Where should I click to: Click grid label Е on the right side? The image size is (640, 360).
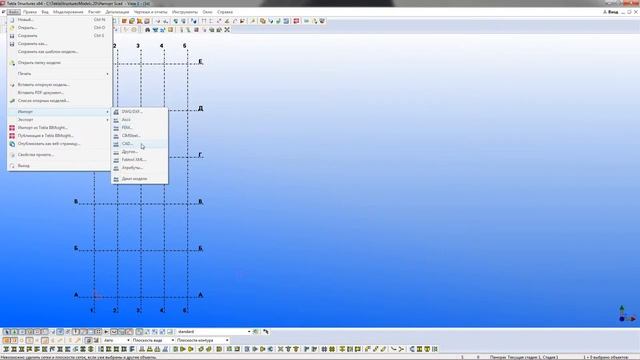[200, 62]
